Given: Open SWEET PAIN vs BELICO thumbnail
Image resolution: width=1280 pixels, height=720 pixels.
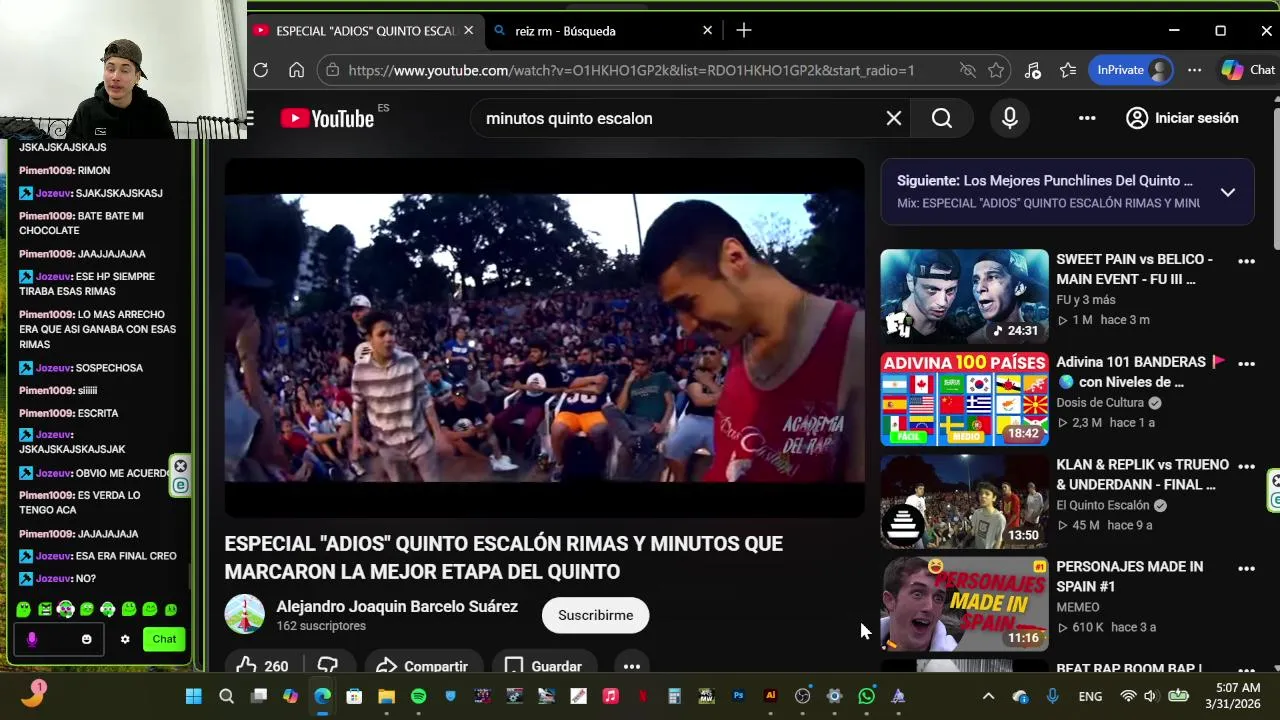Looking at the screenshot, I should tap(964, 295).
